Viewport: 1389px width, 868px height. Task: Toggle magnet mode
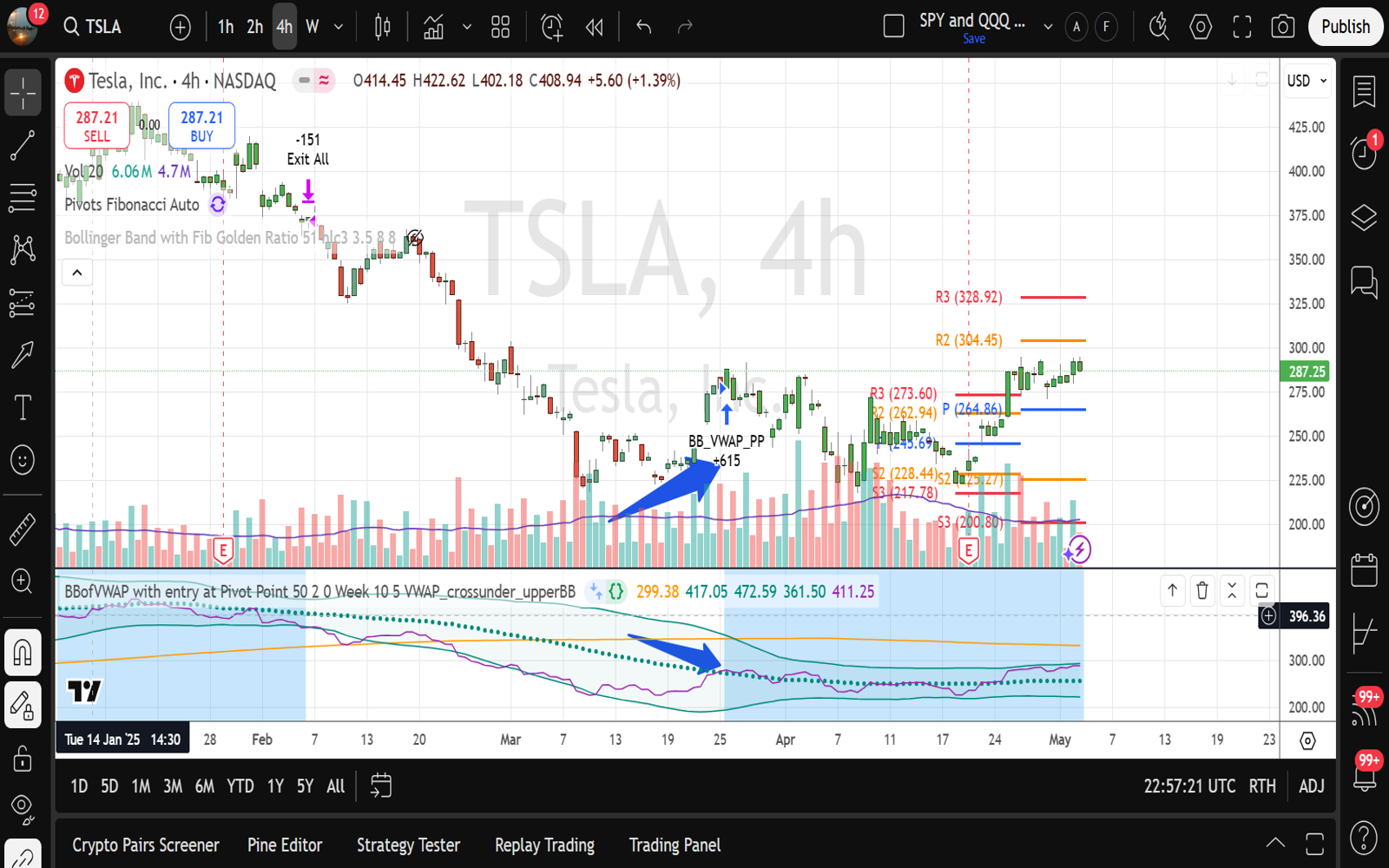tap(23, 653)
